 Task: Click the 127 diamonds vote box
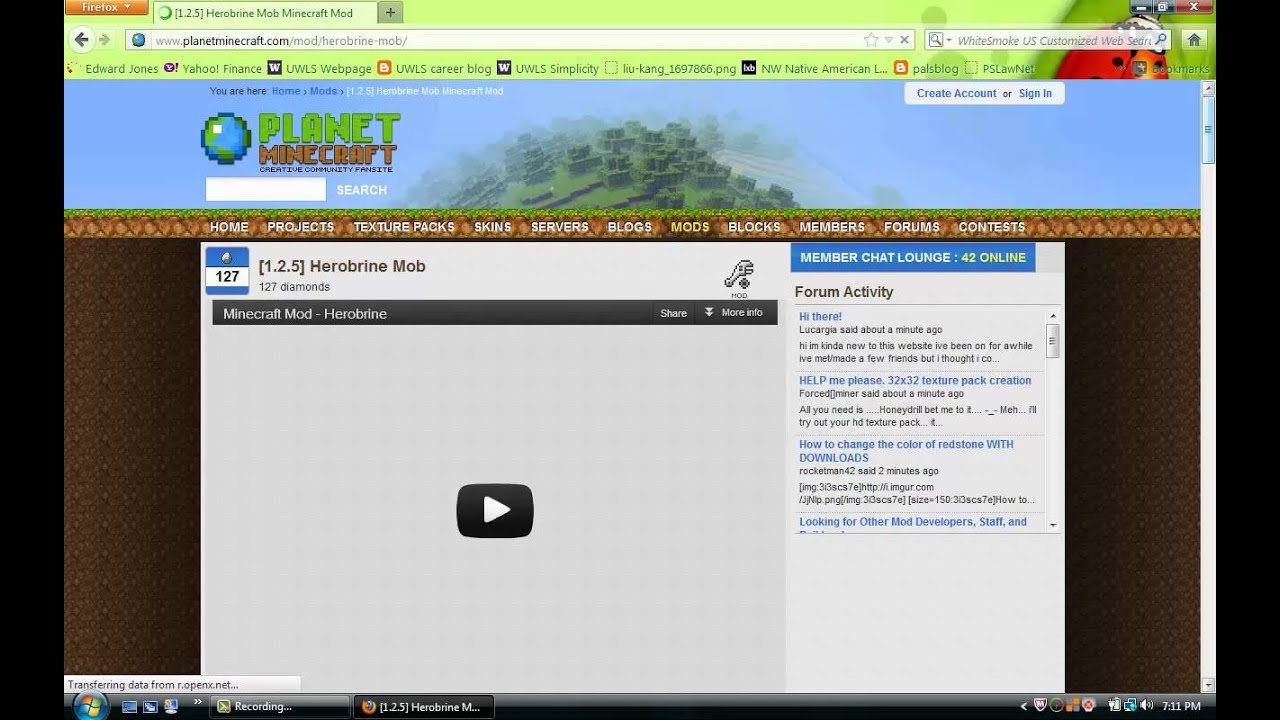[x=227, y=271]
